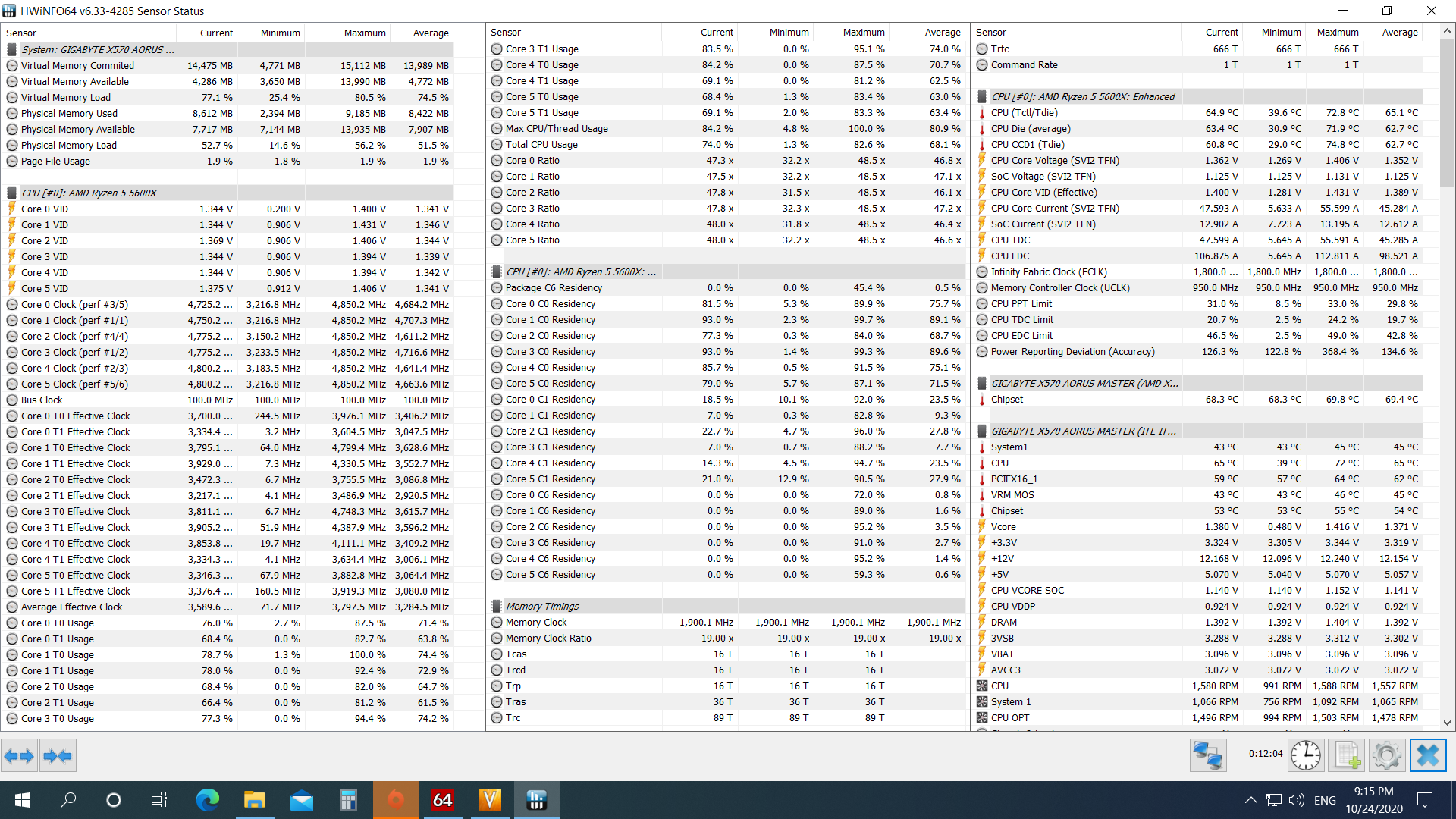Select the Package C6 Residency row
Viewport: 1456px width, 819px height.
726,287
